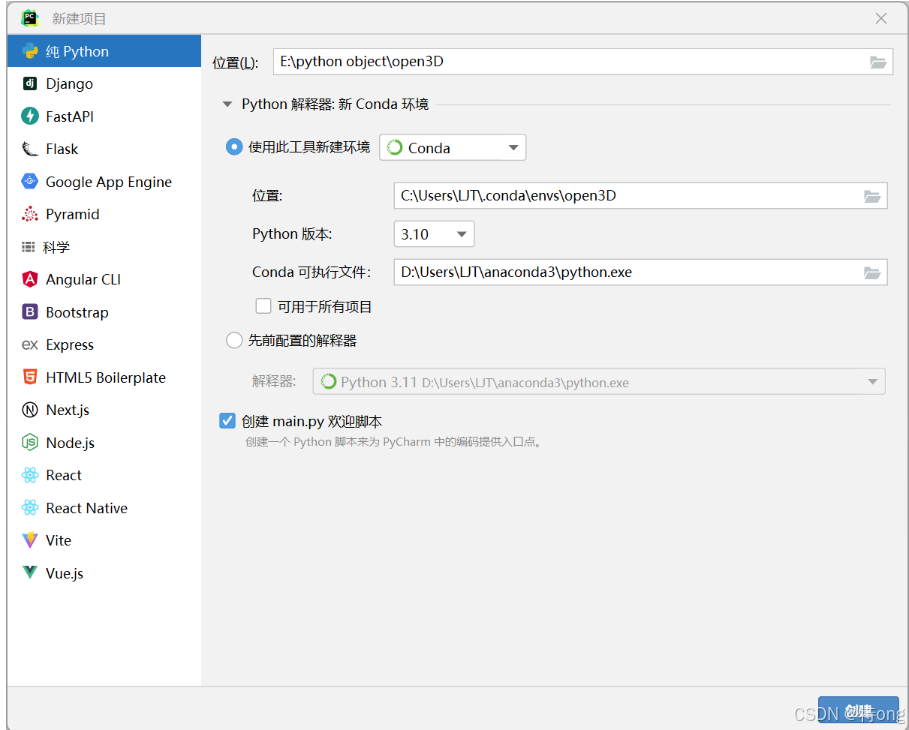This screenshot has height=730, width=909.
Task: Click the 位置(L): label
Action: point(235,62)
